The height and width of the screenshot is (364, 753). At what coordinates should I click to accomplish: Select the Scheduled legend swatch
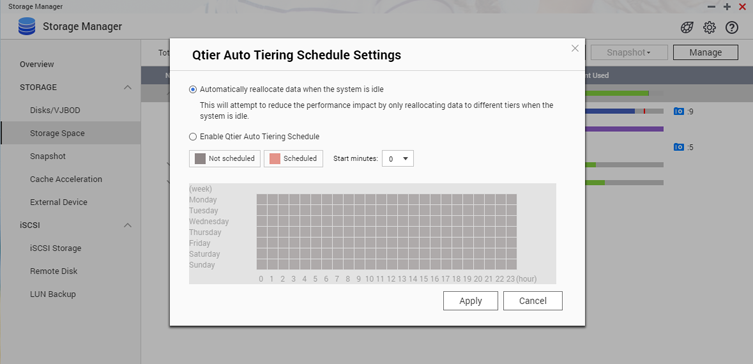[275, 158]
